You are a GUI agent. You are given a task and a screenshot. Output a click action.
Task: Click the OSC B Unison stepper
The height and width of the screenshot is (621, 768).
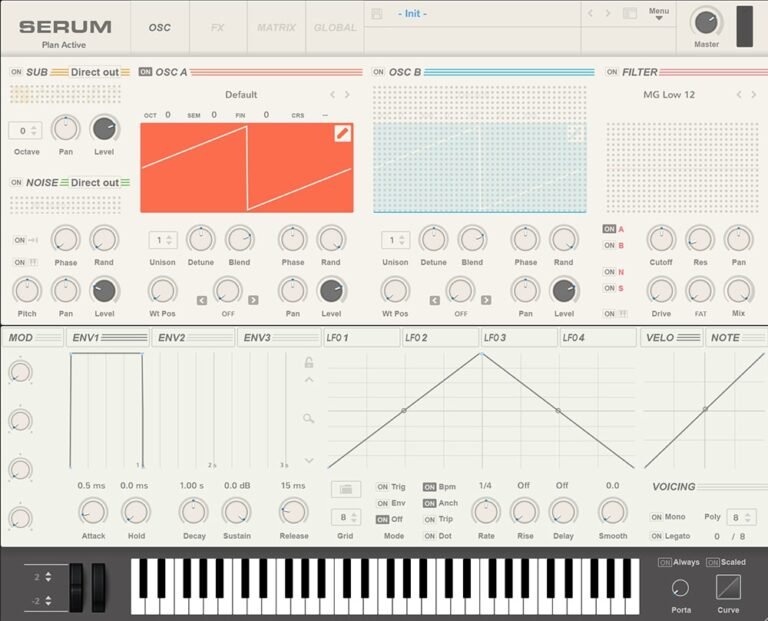tap(396, 240)
